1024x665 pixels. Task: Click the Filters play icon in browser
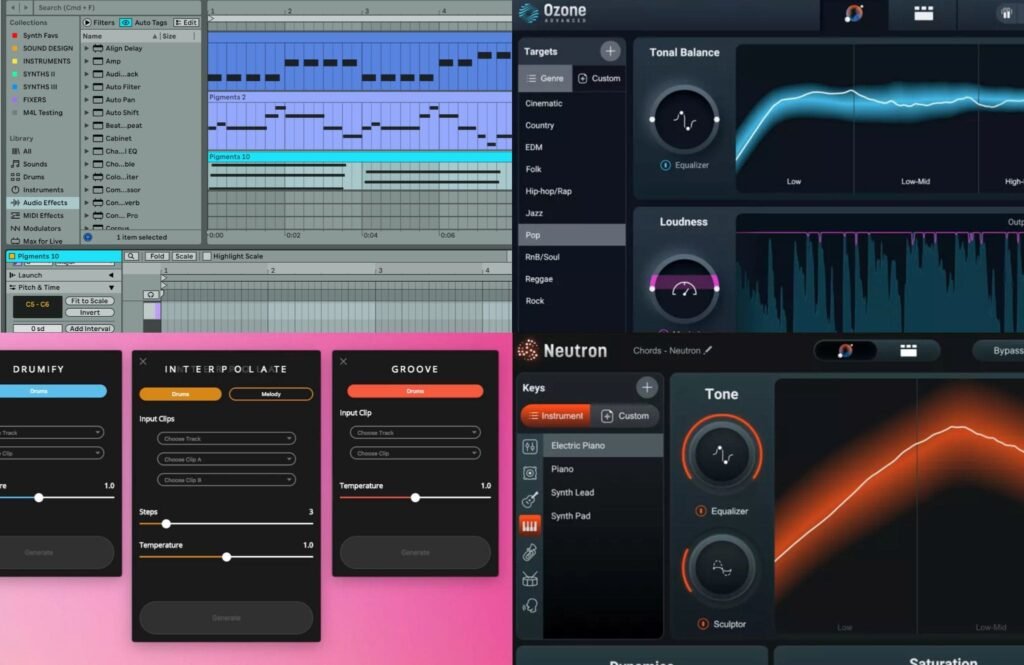(x=87, y=22)
